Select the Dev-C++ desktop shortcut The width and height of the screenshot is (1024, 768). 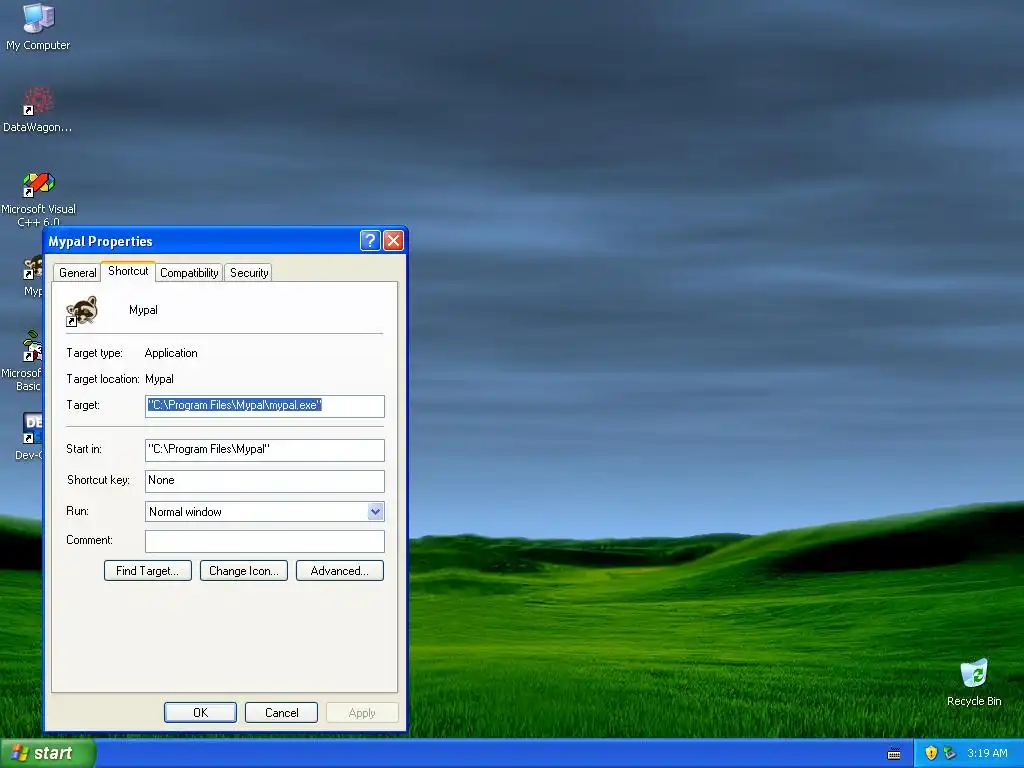30,436
